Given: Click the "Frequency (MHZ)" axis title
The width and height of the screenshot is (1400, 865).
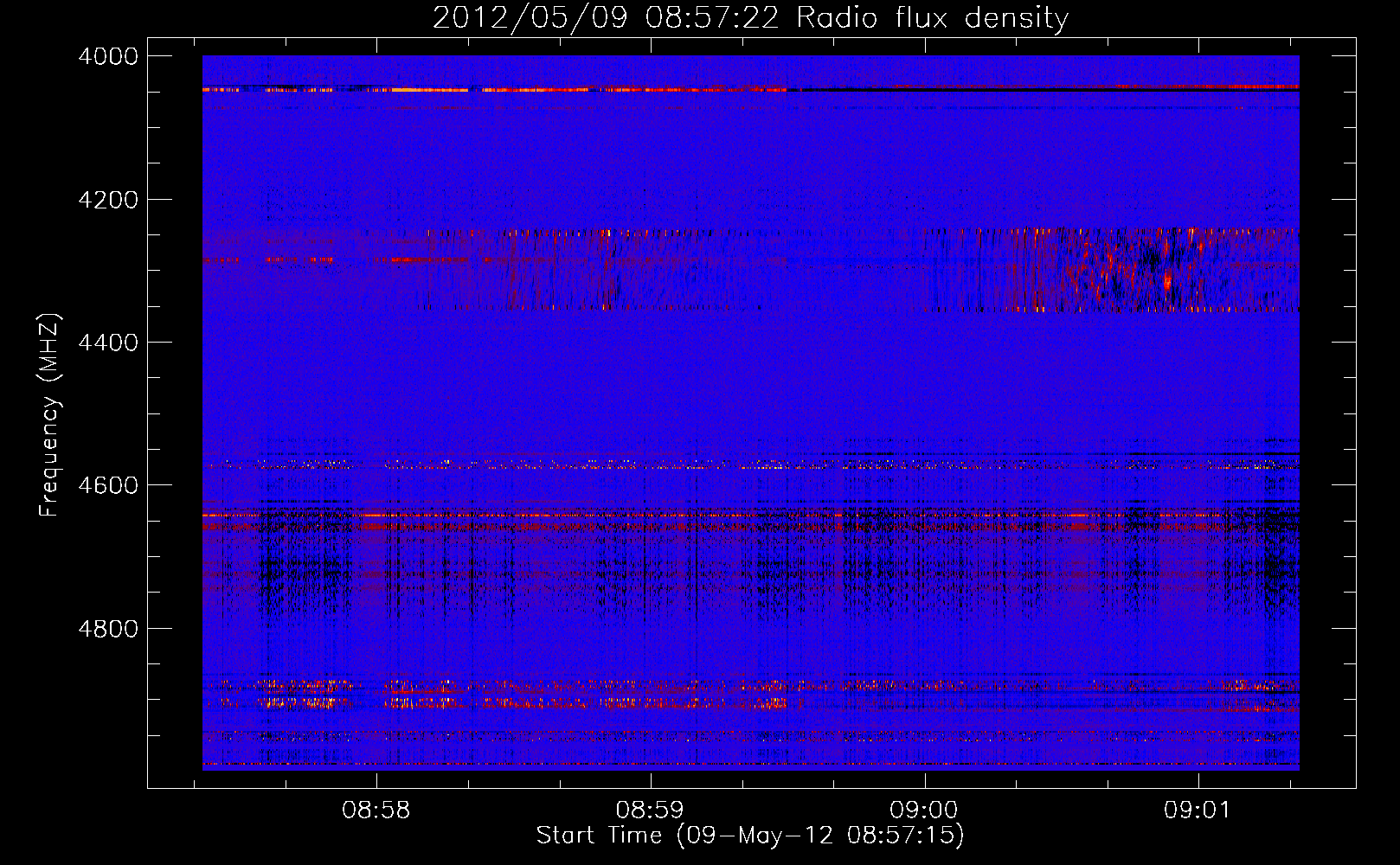Looking at the screenshot, I should [49, 415].
